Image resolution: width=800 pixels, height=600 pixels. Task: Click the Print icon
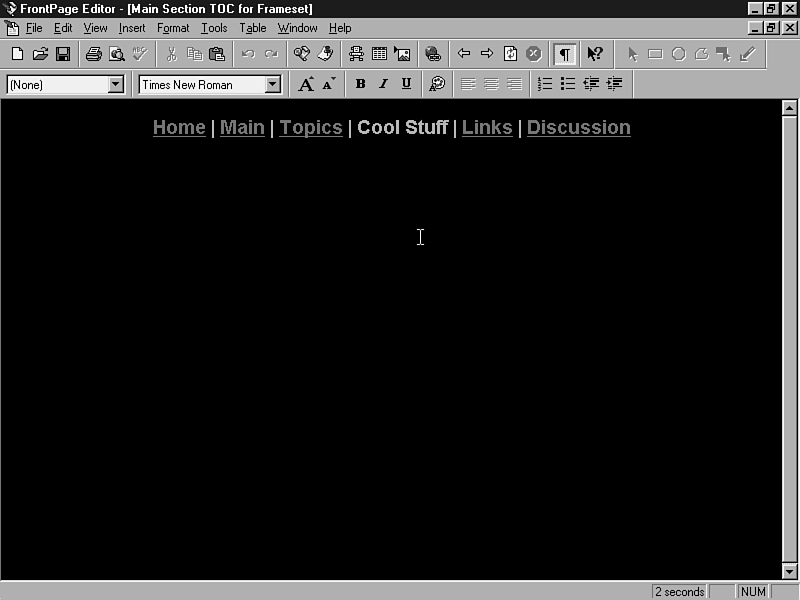[x=93, y=54]
